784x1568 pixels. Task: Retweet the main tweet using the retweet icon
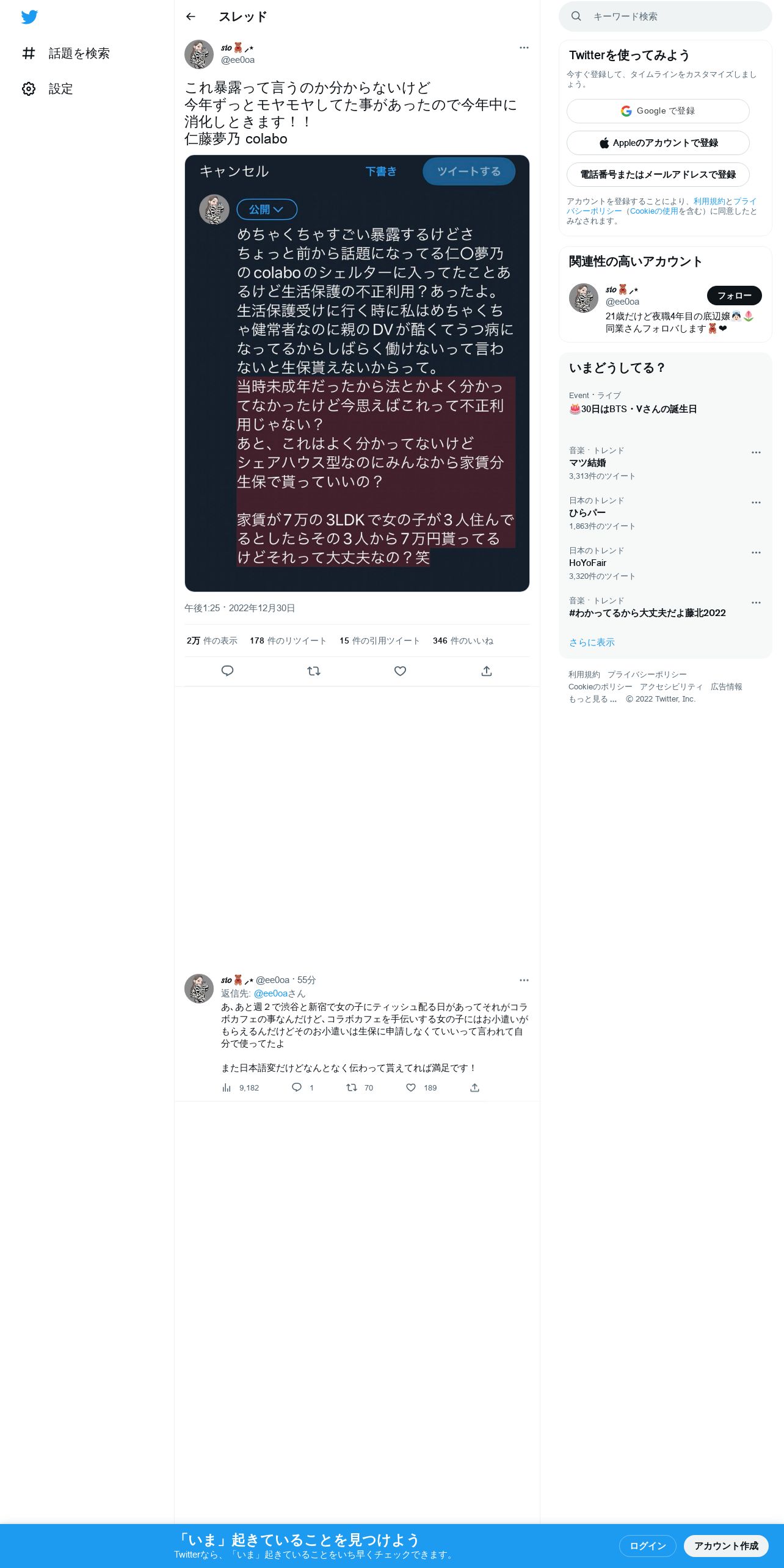[x=314, y=671]
